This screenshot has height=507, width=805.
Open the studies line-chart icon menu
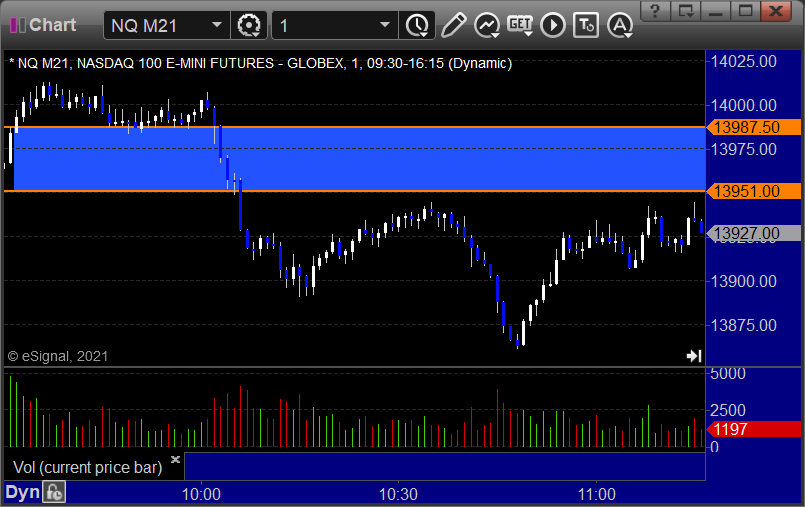click(x=487, y=25)
